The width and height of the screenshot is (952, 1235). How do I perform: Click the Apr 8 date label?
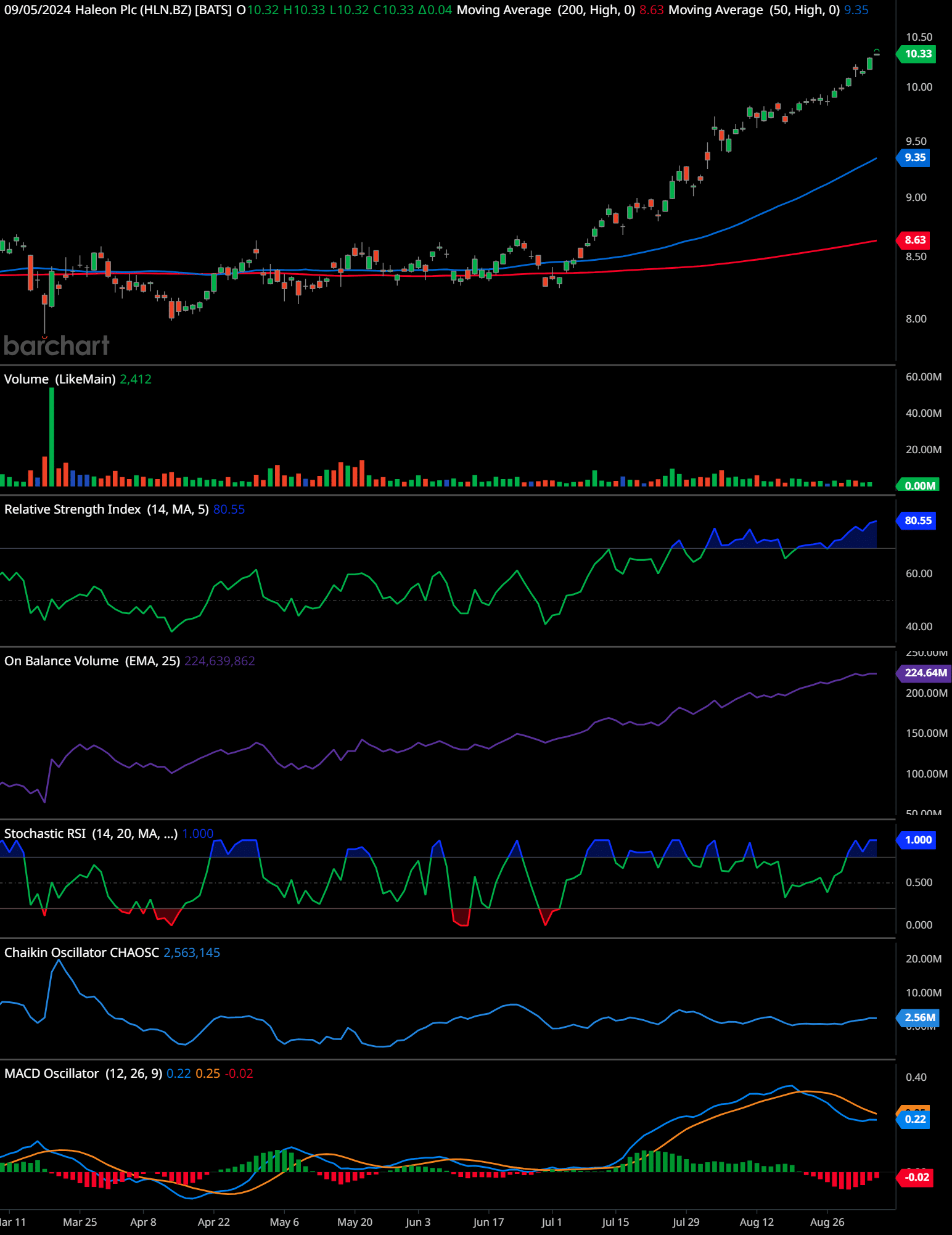pyautogui.click(x=143, y=1222)
